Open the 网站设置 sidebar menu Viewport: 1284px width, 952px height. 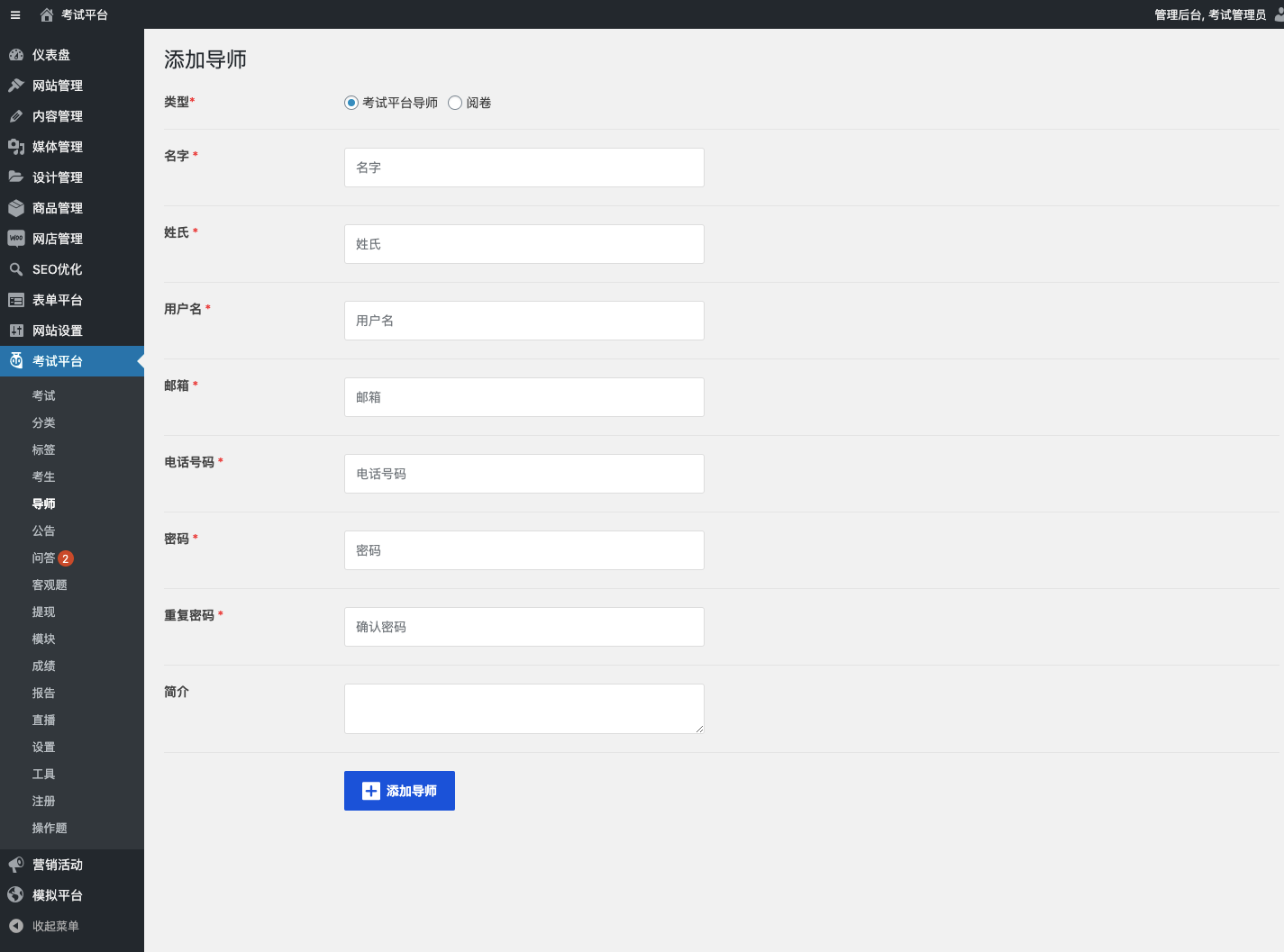click(x=57, y=331)
